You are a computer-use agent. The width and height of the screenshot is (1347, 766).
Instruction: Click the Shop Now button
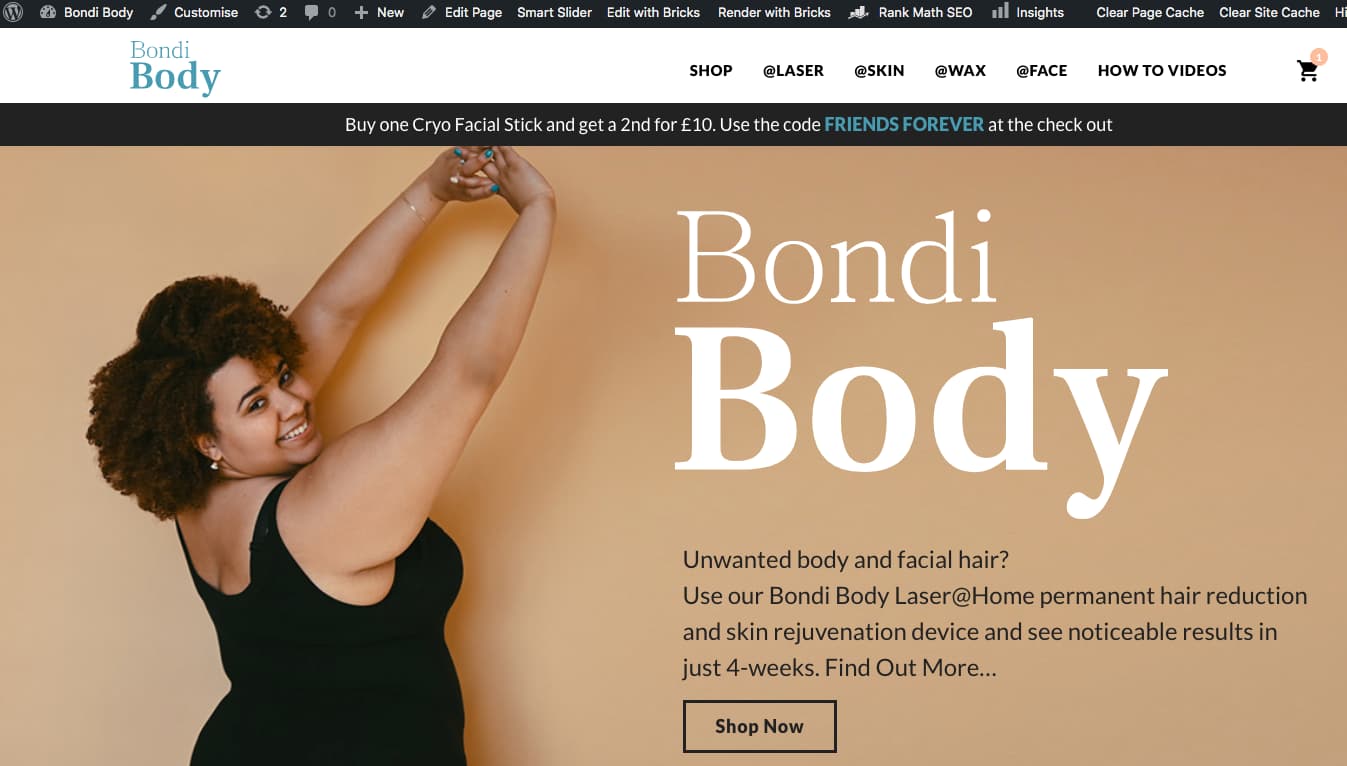(759, 726)
